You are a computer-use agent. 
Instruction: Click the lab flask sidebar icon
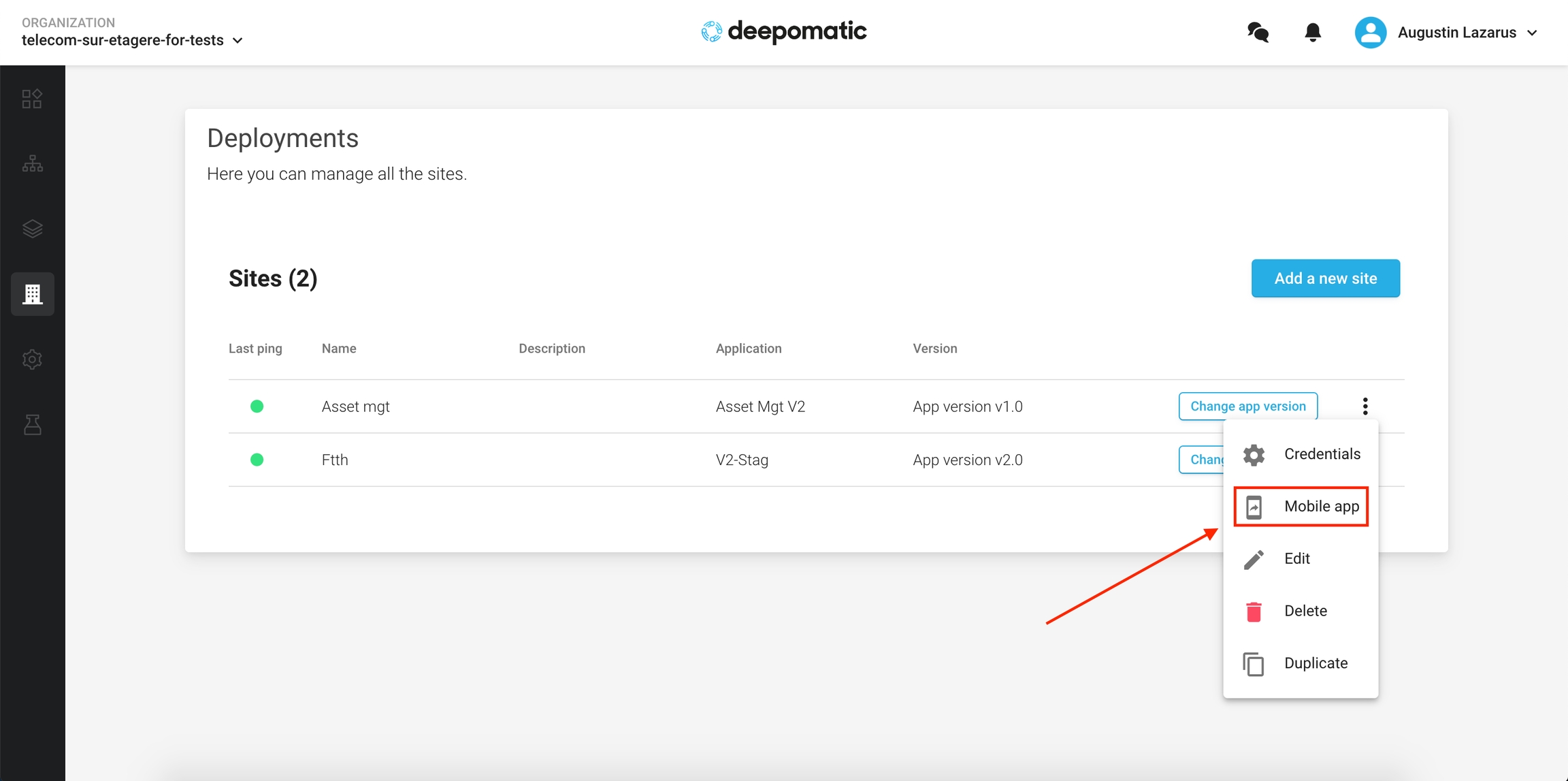point(32,425)
